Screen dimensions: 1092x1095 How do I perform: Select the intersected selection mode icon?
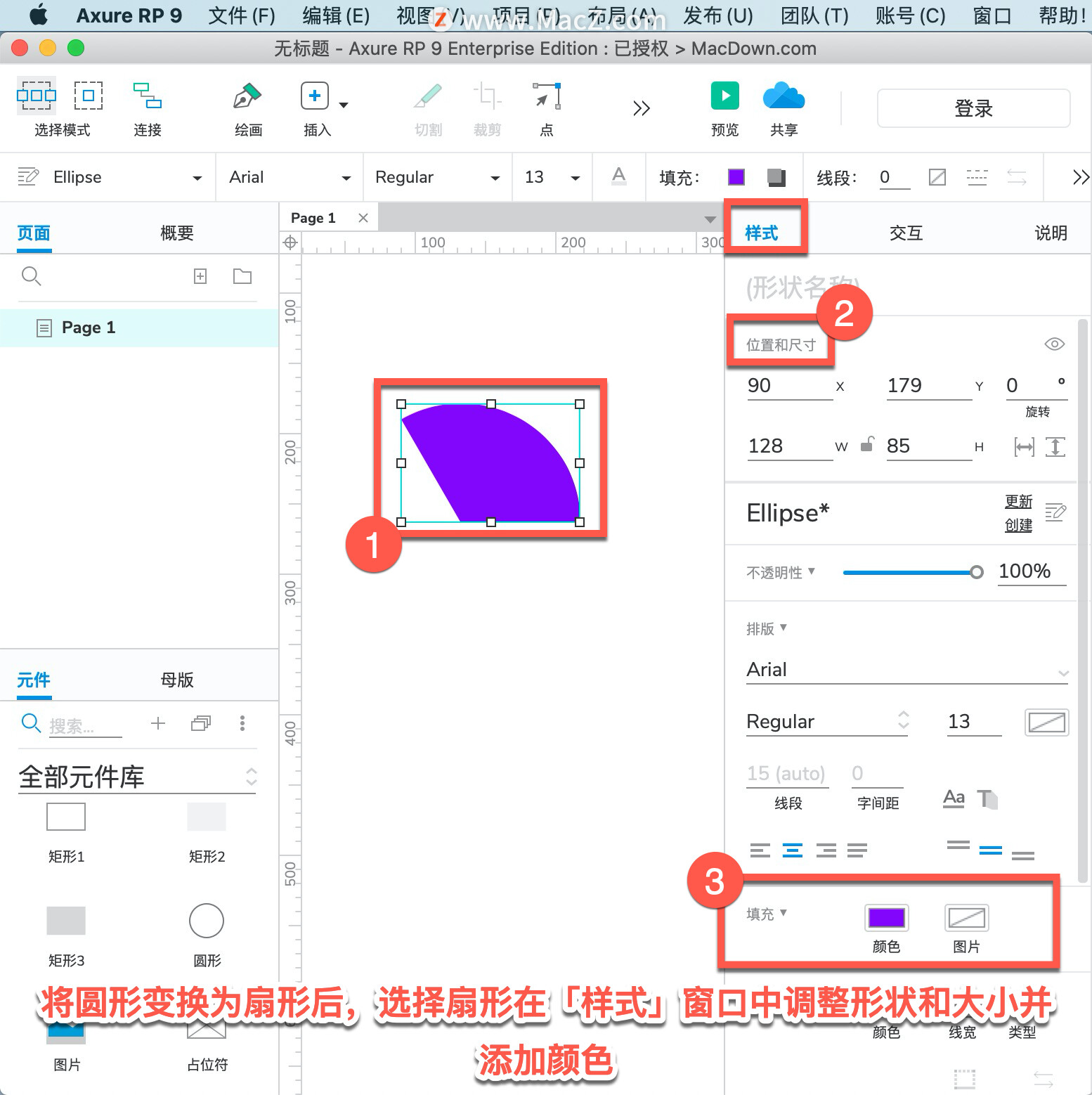[x=37, y=96]
